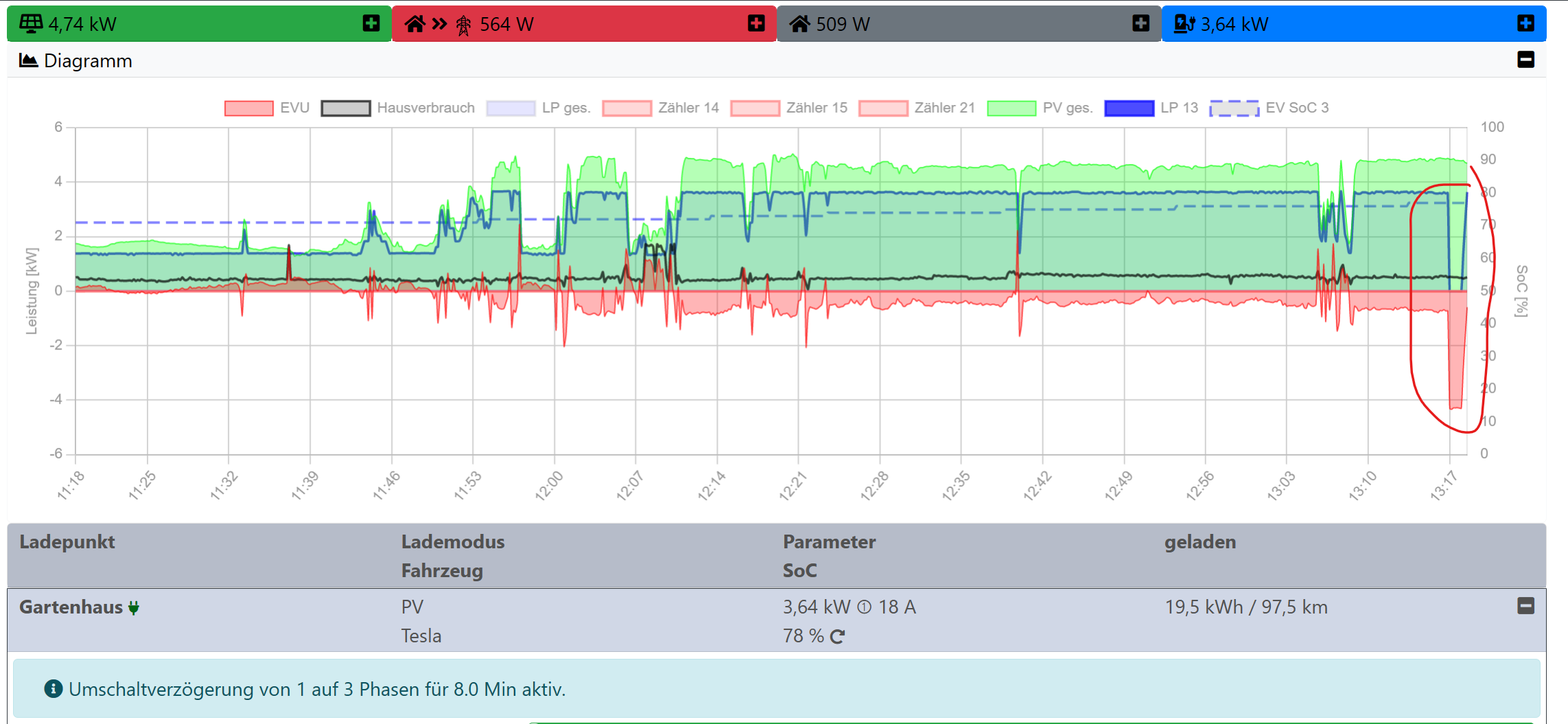Image resolution: width=1568 pixels, height=724 pixels.
Task: Click the info icon in phase switch notice
Action: coord(54,688)
